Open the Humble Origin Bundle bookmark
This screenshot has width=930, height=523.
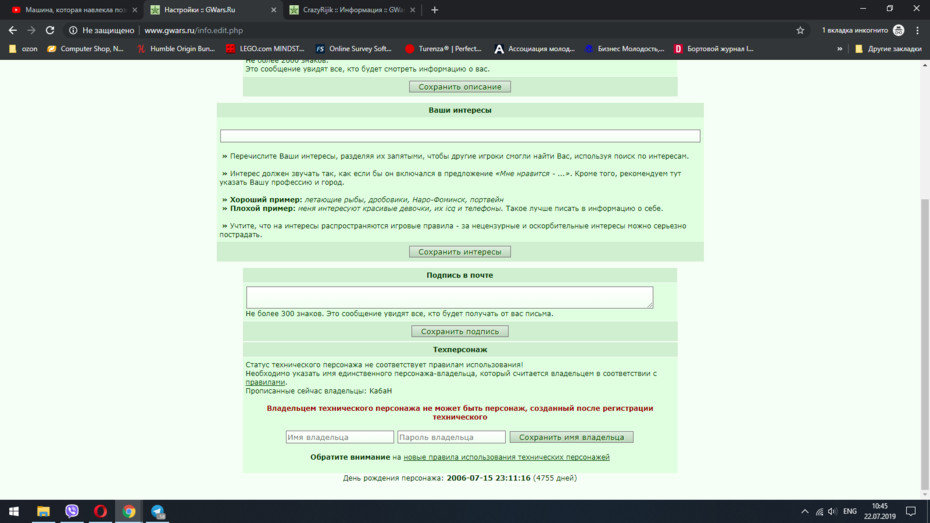(176, 49)
